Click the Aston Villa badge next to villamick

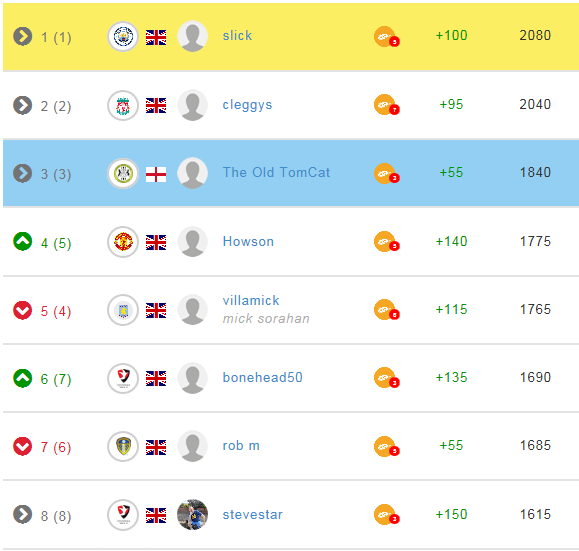point(123,310)
